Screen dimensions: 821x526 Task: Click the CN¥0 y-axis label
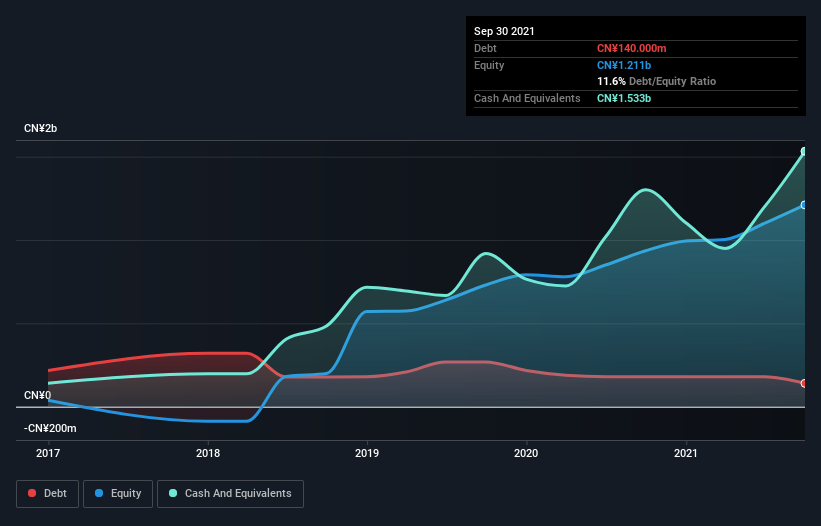click(38, 395)
